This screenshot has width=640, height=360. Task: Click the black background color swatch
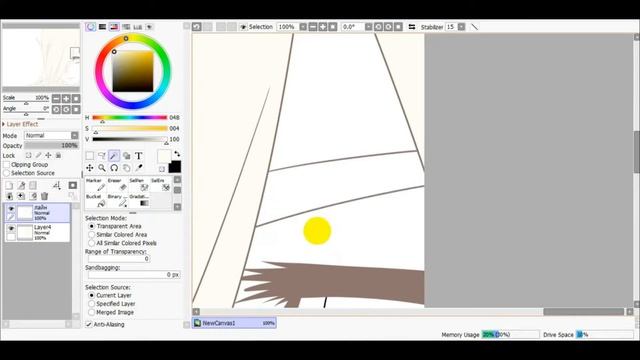click(x=175, y=167)
